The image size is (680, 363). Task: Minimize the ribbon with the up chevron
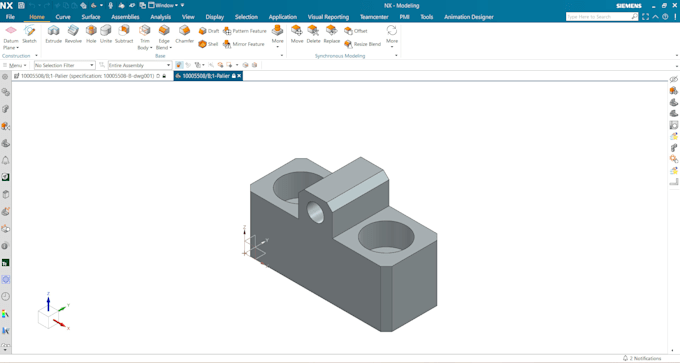[655, 16]
